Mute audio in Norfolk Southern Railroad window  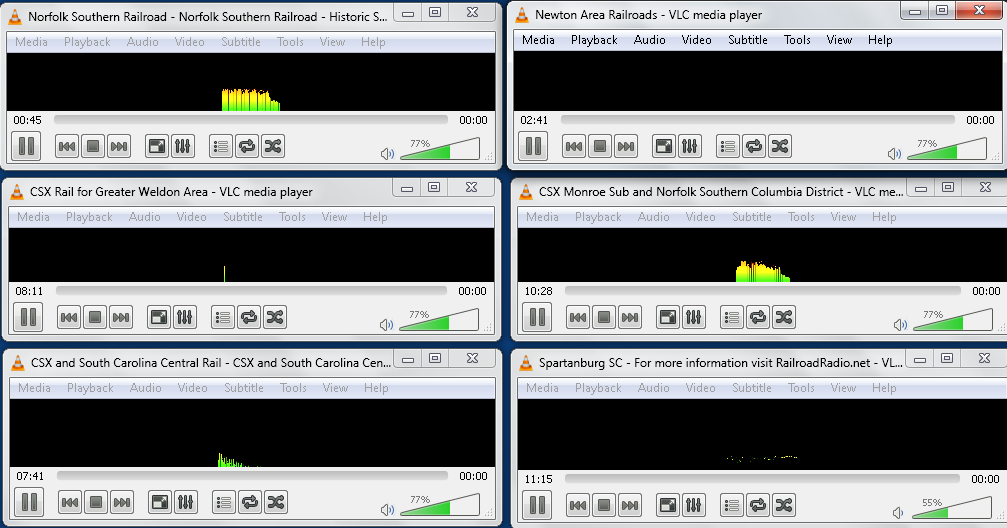387,154
